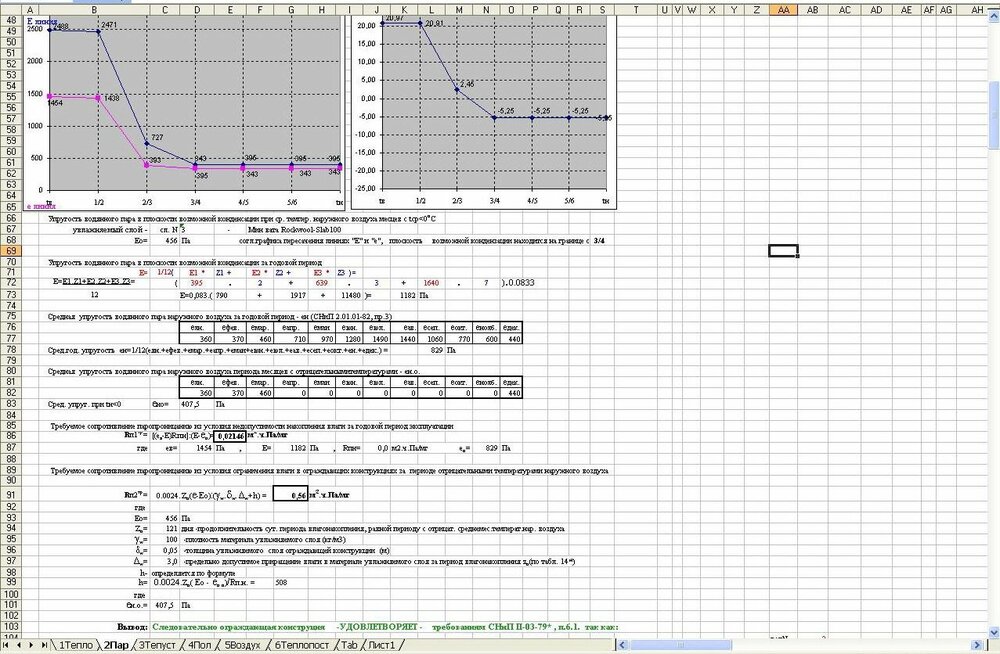Viewport: 1000px width, 654px height.
Task: Select the 4Пол worksheet tab
Action: pyautogui.click(x=201, y=645)
